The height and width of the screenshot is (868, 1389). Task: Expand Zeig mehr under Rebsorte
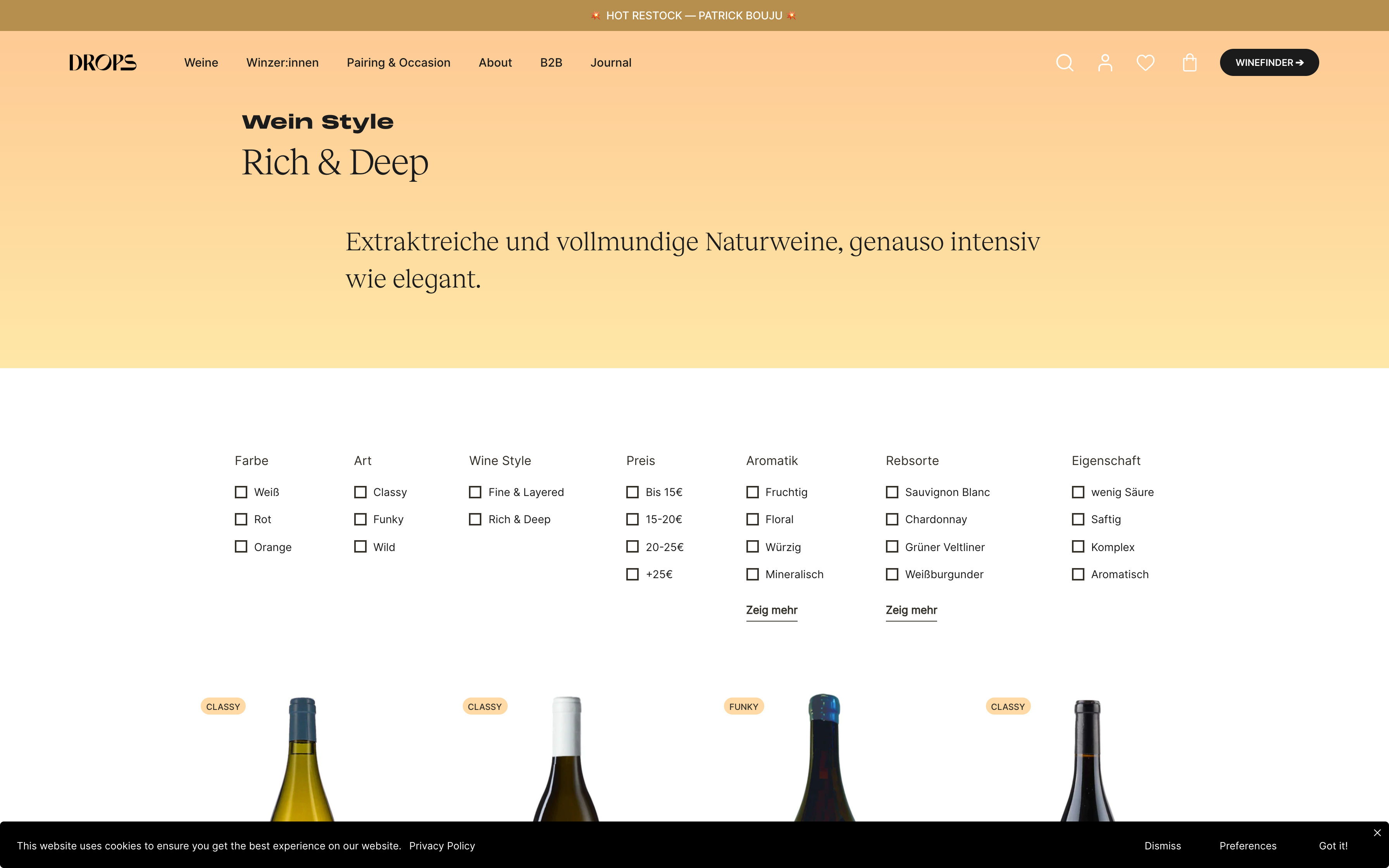click(912, 610)
